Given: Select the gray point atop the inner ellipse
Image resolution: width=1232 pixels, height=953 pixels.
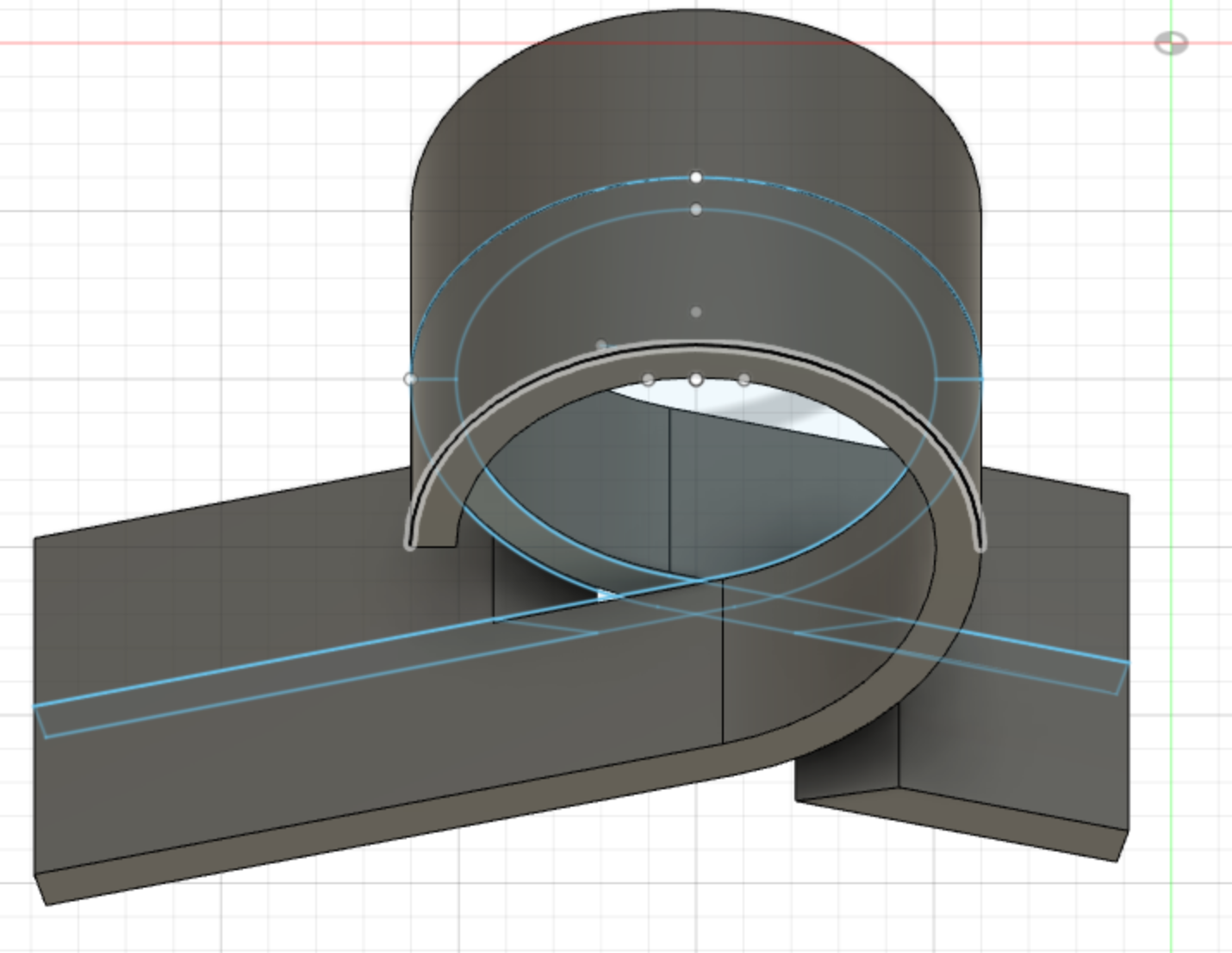Looking at the screenshot, I should (696, 209).
